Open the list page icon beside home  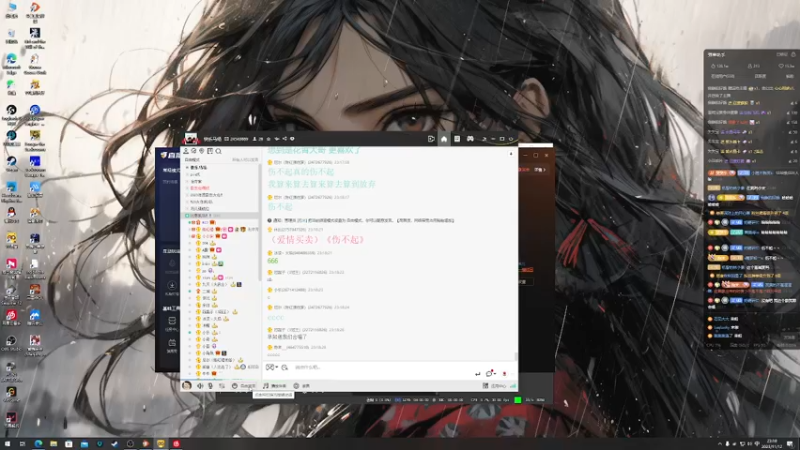[457, 139]
